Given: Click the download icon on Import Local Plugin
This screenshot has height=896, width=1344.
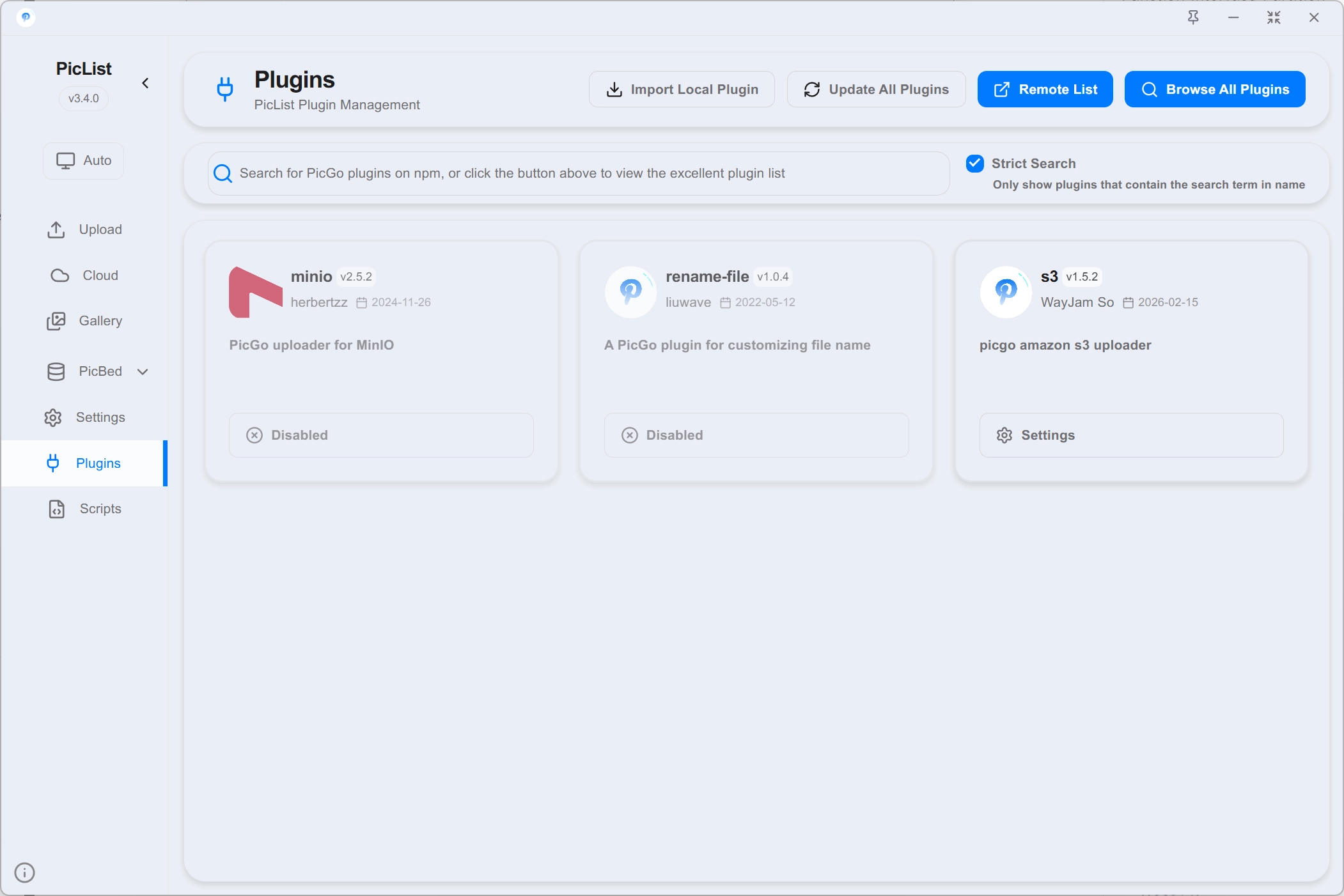Looking at the screenshot, I should pyautogui.click(x=614, y=89).
